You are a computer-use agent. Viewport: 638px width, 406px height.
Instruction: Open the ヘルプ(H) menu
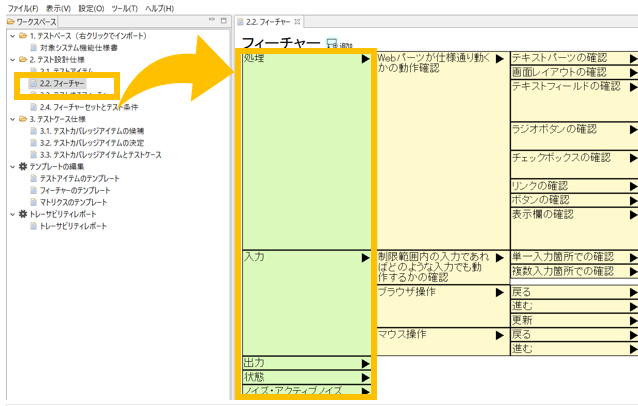pos(160,8)
